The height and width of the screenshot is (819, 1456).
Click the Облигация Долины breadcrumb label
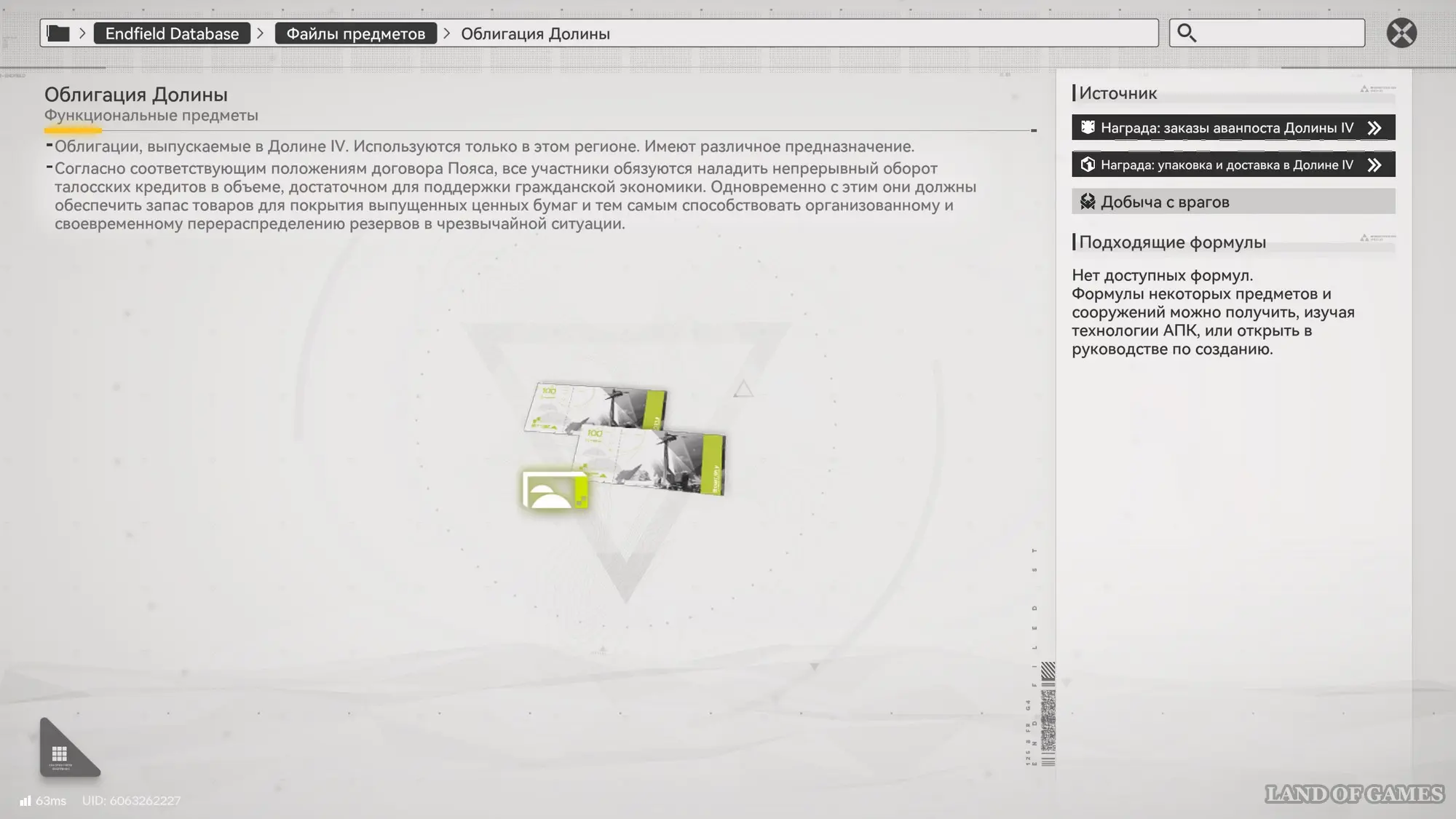coord(535,33)
